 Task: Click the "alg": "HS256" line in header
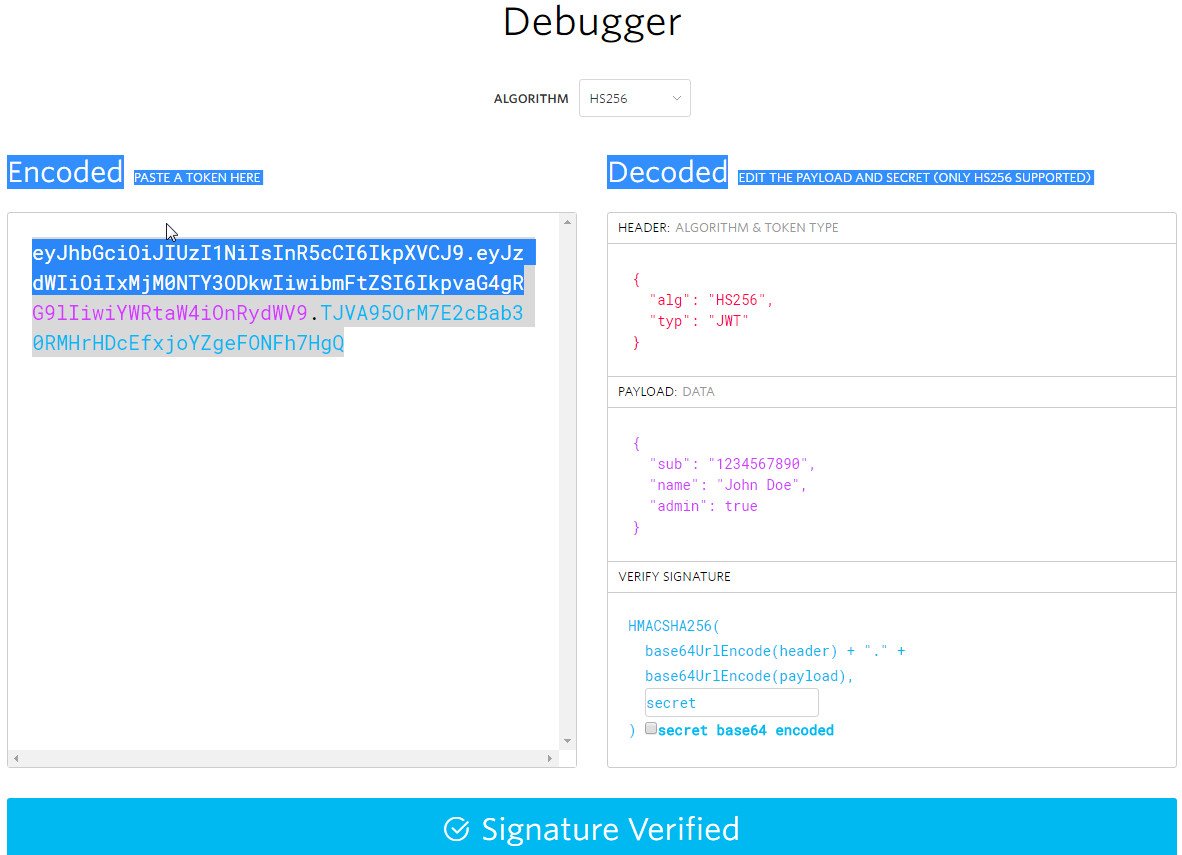(711, 300)
